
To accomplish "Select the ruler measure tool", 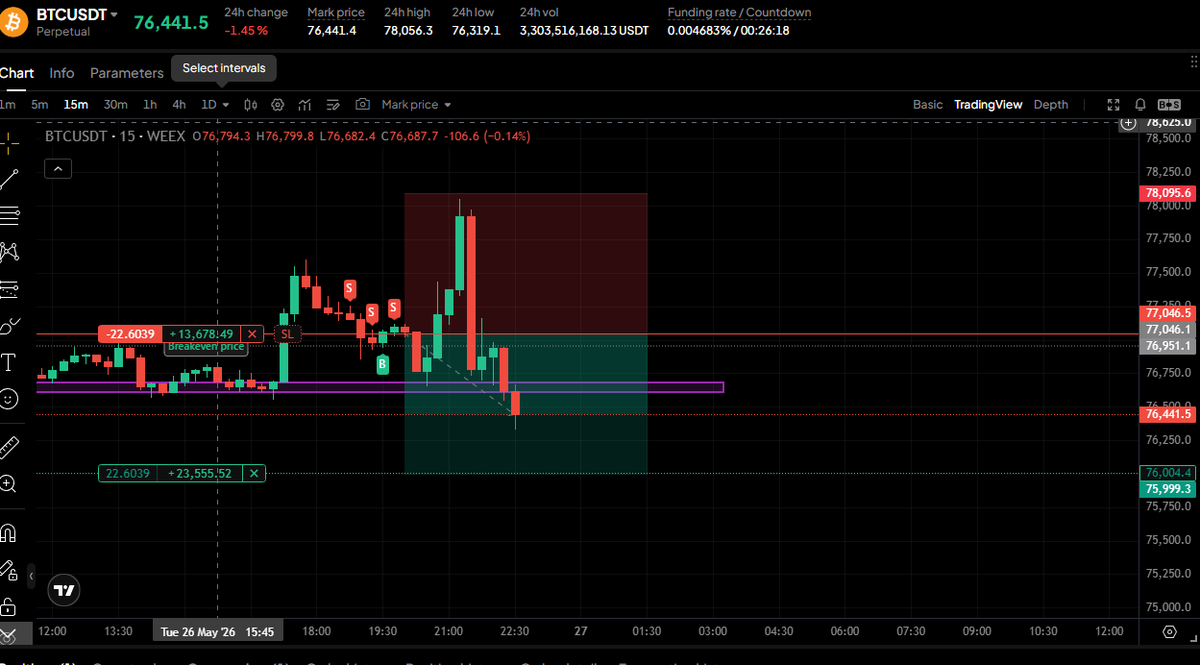I will [8, 446].
